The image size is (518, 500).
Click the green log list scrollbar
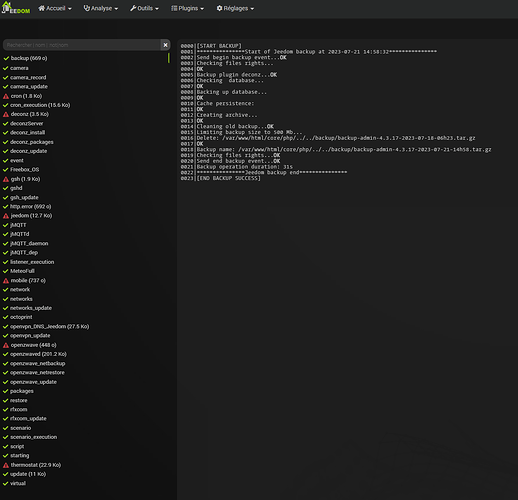pos(169,58)
